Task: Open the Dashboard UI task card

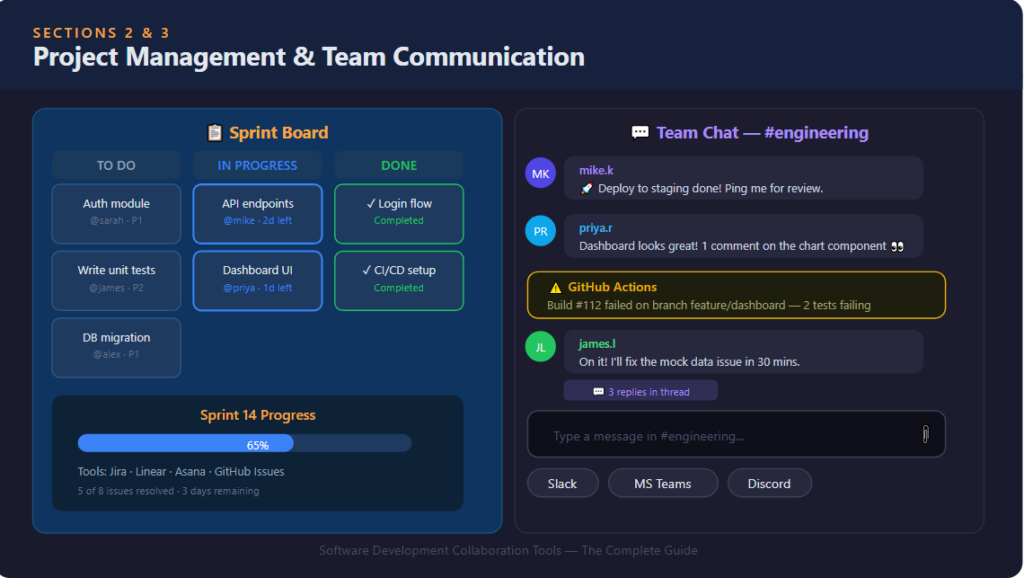Action: tap(257, 281)
